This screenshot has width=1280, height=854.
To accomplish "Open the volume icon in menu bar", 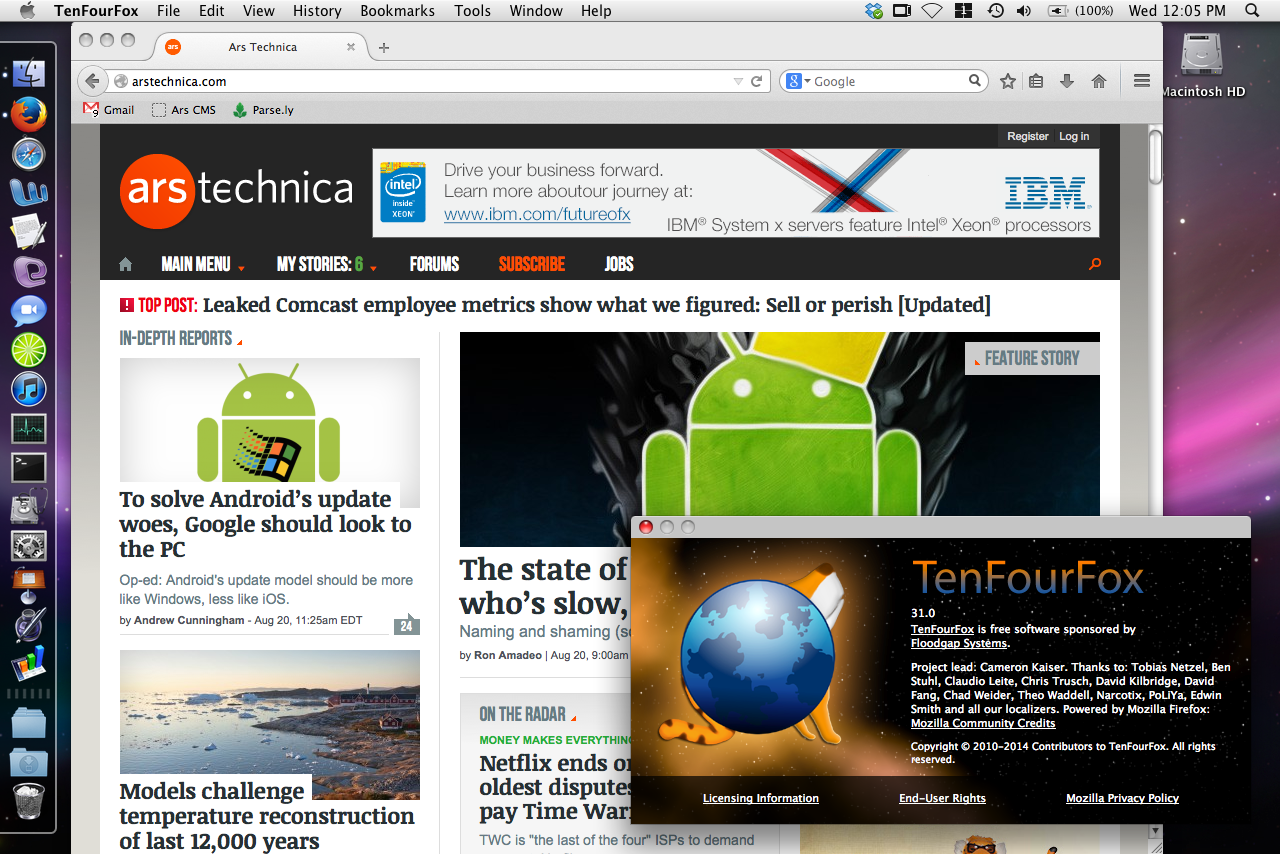I will (x=1024, y=10).
